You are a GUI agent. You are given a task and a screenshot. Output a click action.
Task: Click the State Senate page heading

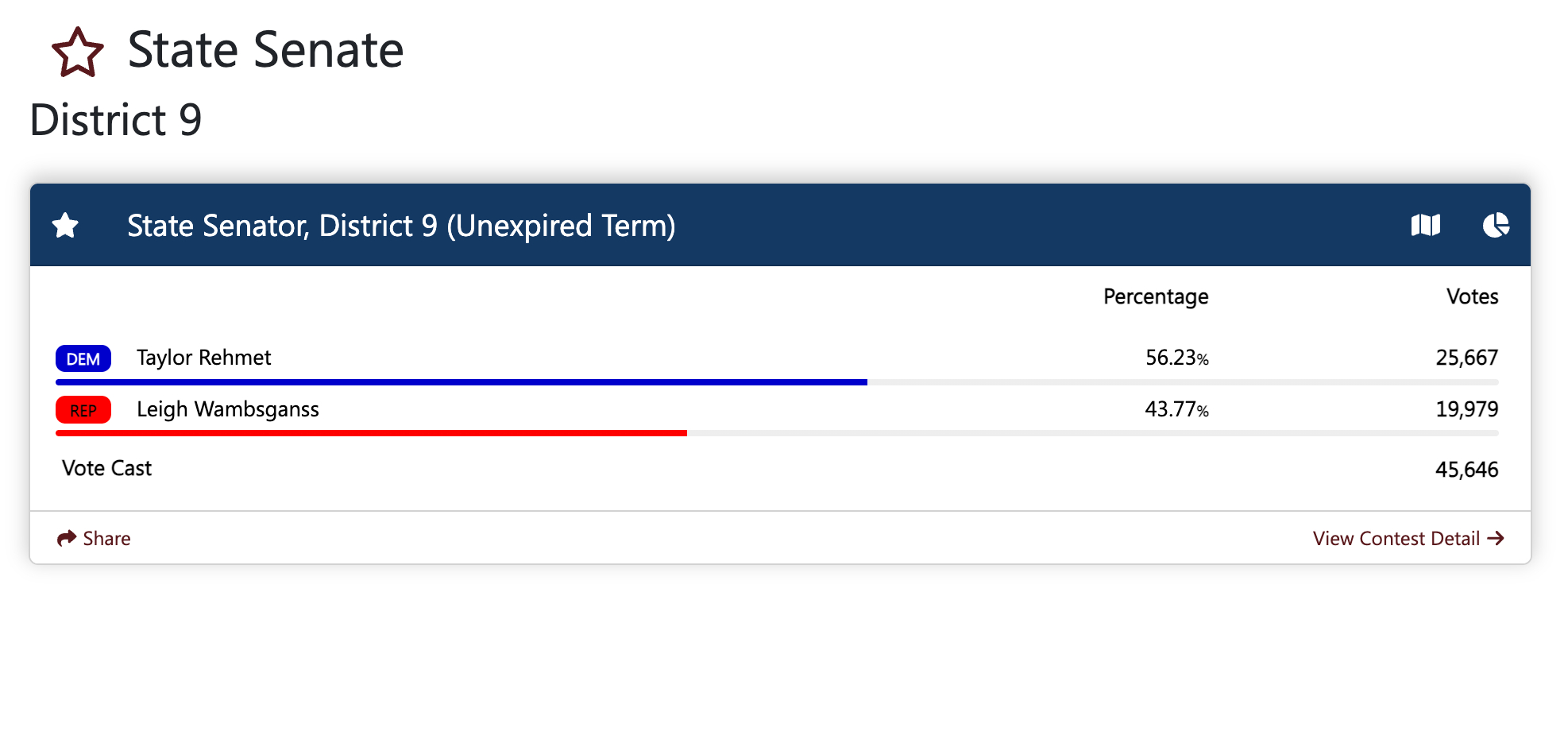pyautogui.click(x=265, y=50)
